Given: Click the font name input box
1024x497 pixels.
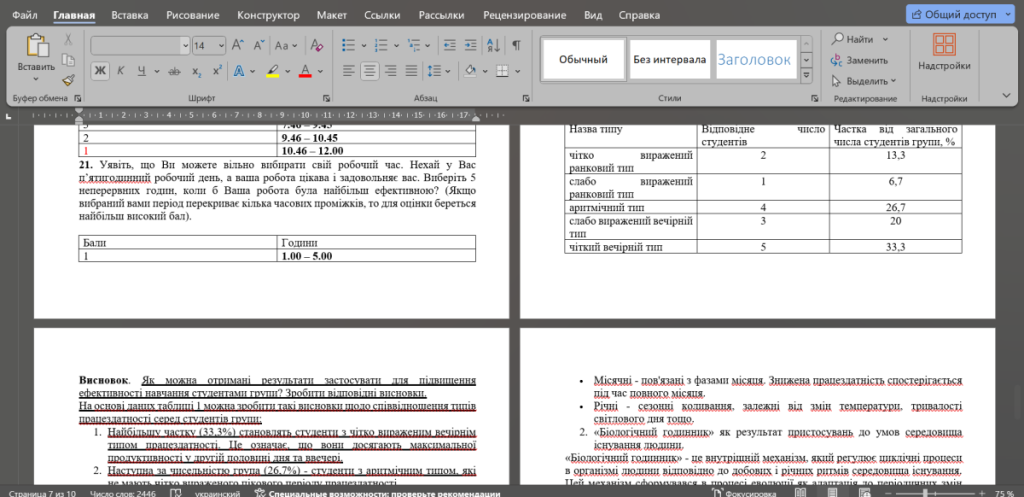Looking at the screenshot, I should (x=134, y=45).
